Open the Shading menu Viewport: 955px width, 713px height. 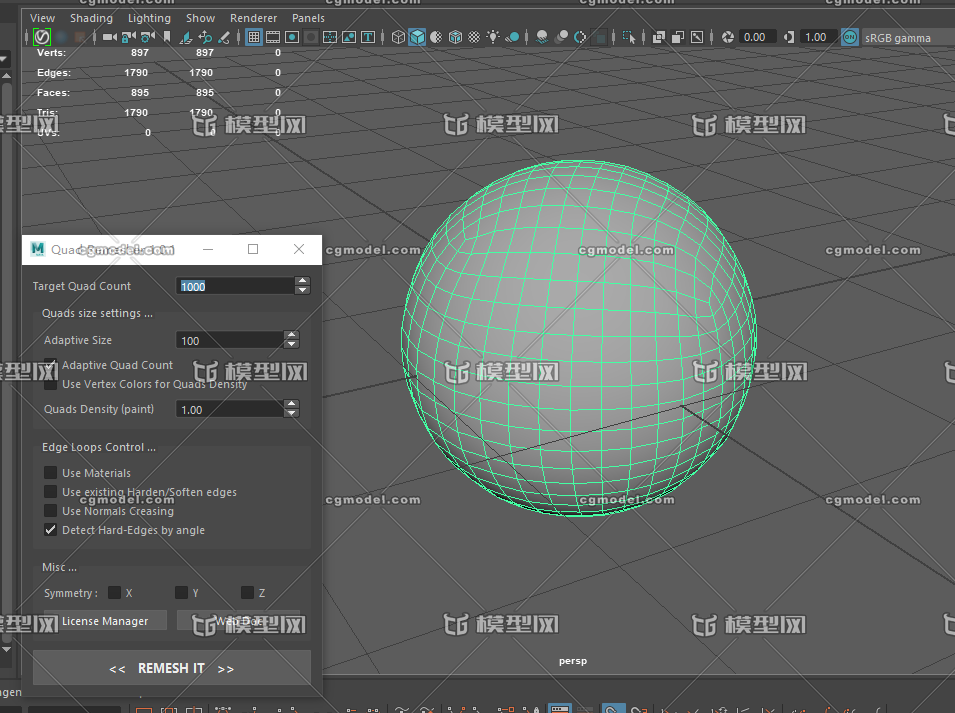tap(91, 18)
